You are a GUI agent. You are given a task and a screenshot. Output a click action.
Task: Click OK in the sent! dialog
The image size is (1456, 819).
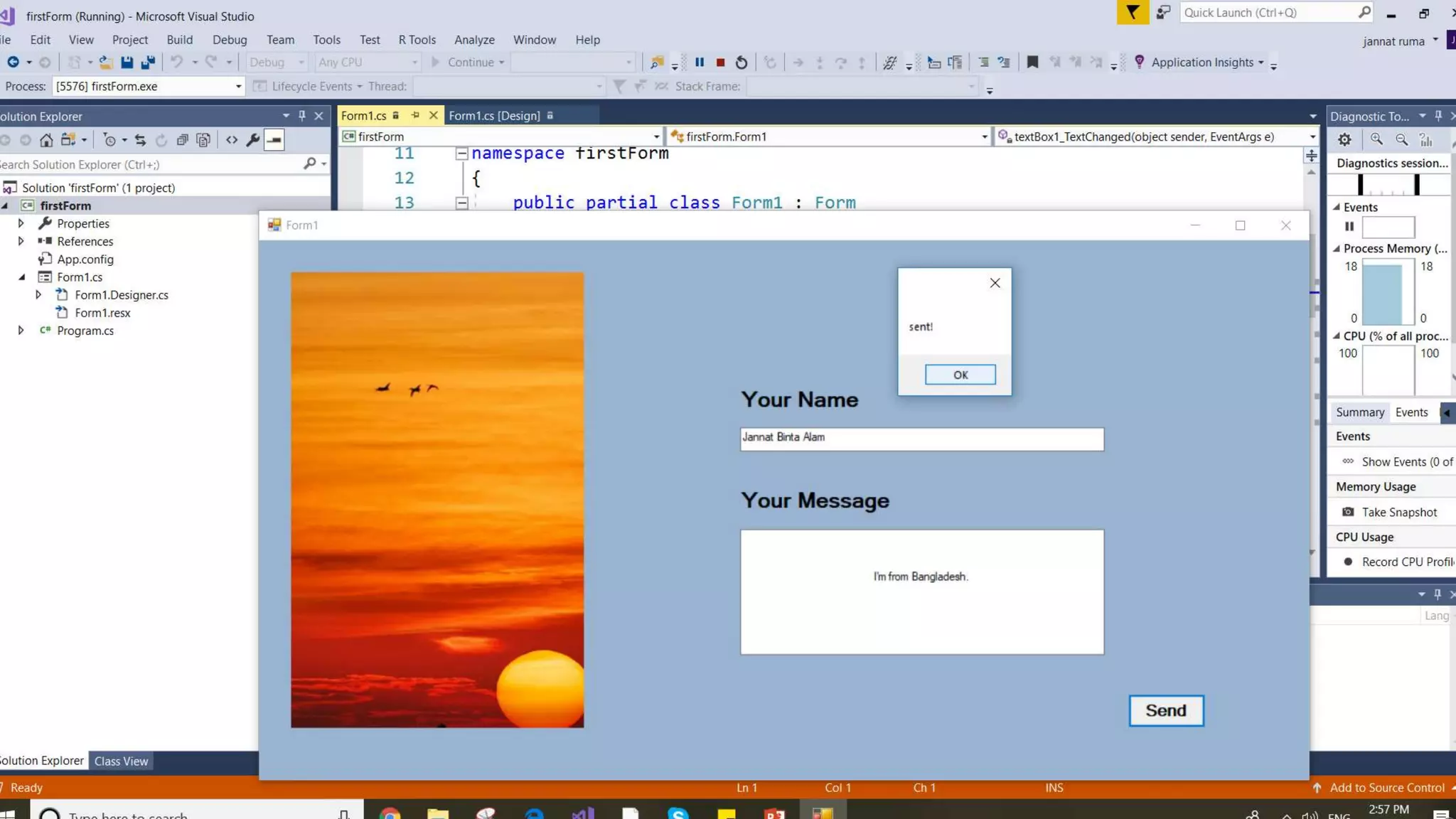[x=960, y=375]
